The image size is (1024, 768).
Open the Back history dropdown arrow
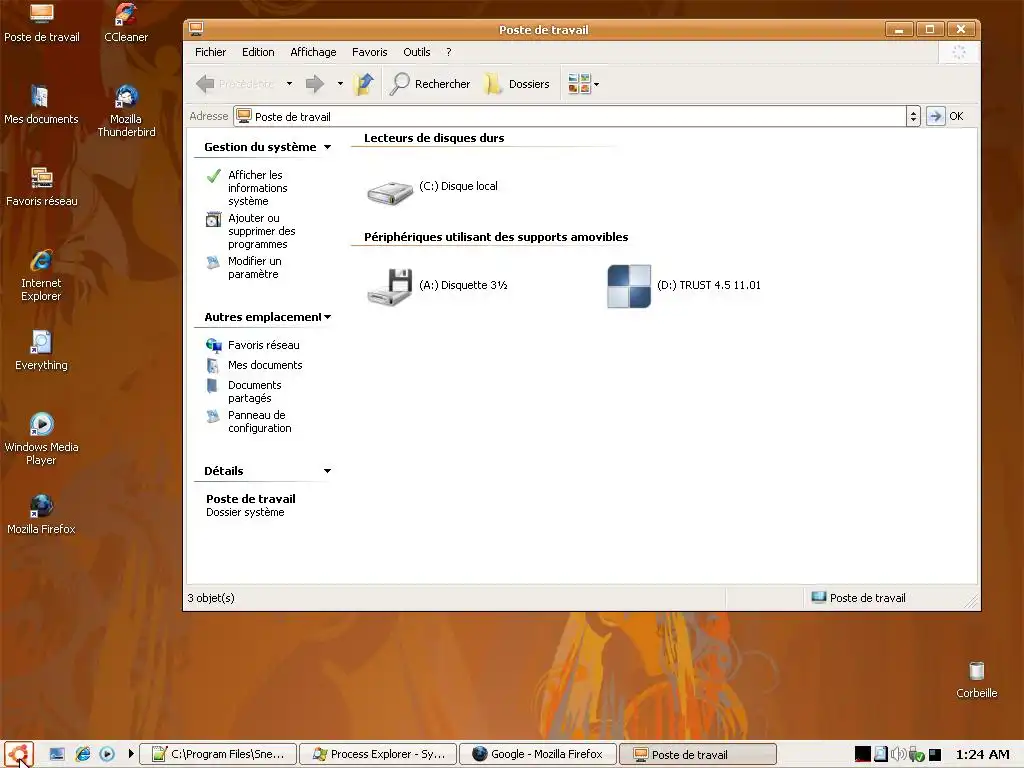click(x=289, y=84)
